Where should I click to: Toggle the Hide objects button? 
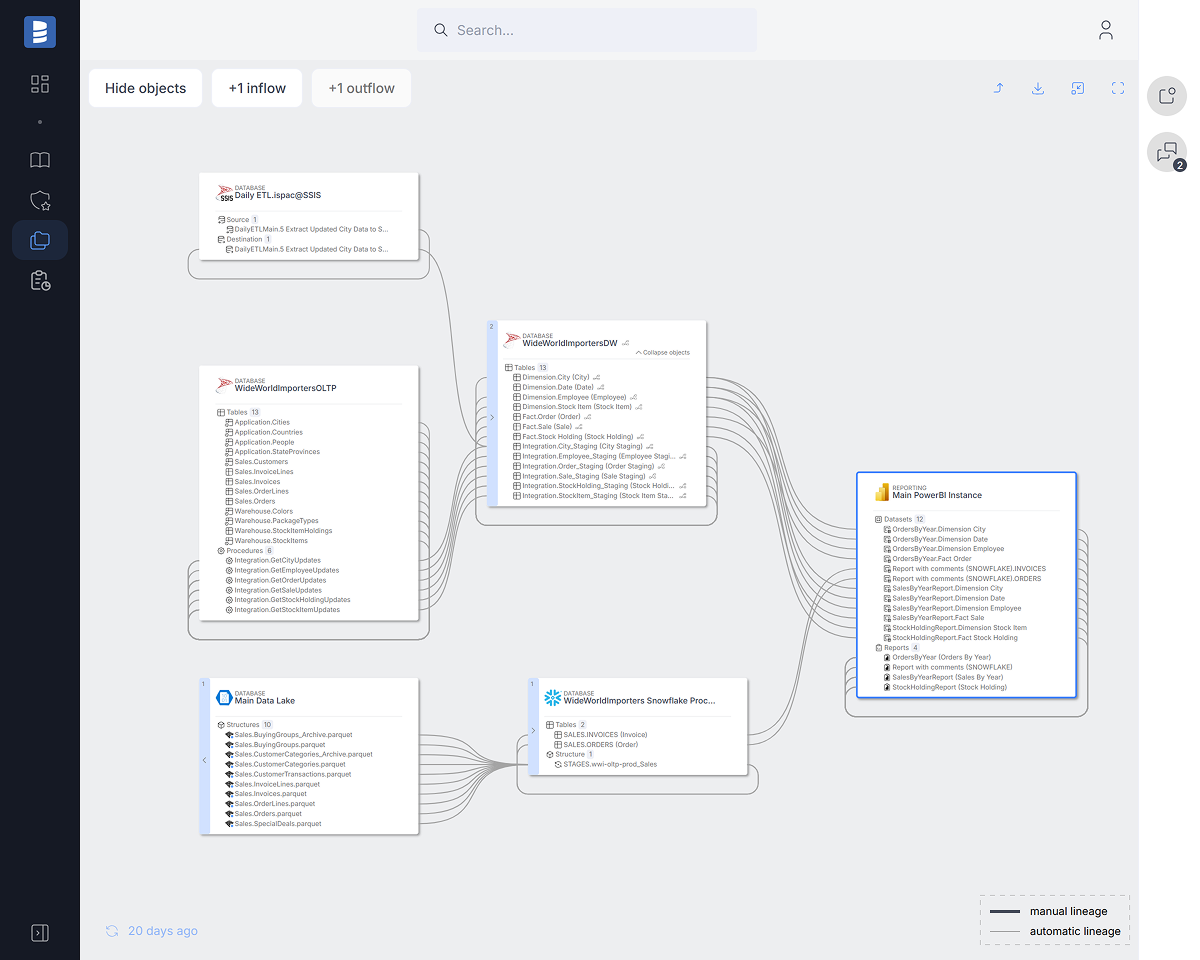(145, 88)
